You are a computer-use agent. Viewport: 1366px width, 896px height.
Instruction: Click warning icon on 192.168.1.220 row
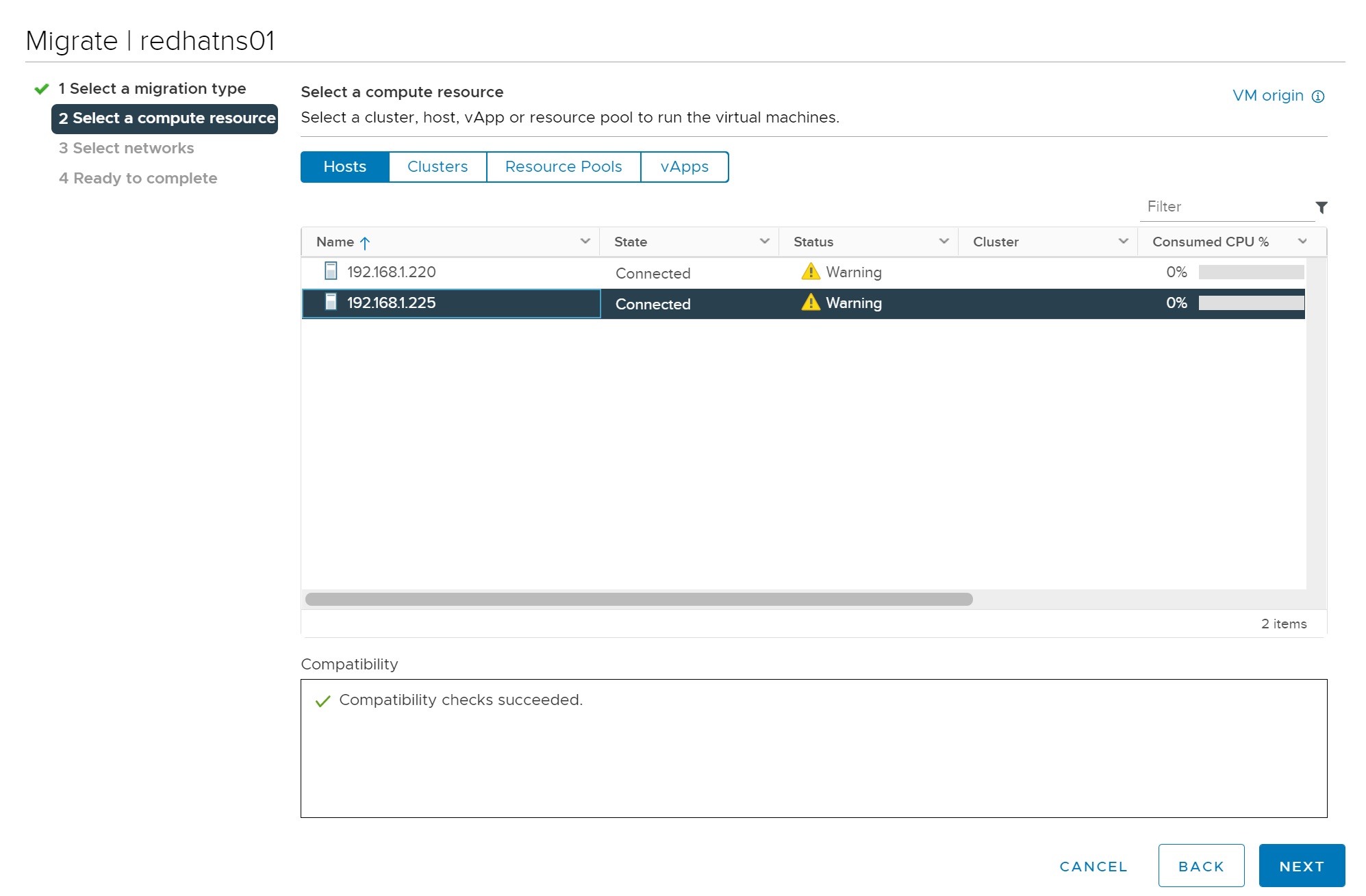[x=810, y=272]
